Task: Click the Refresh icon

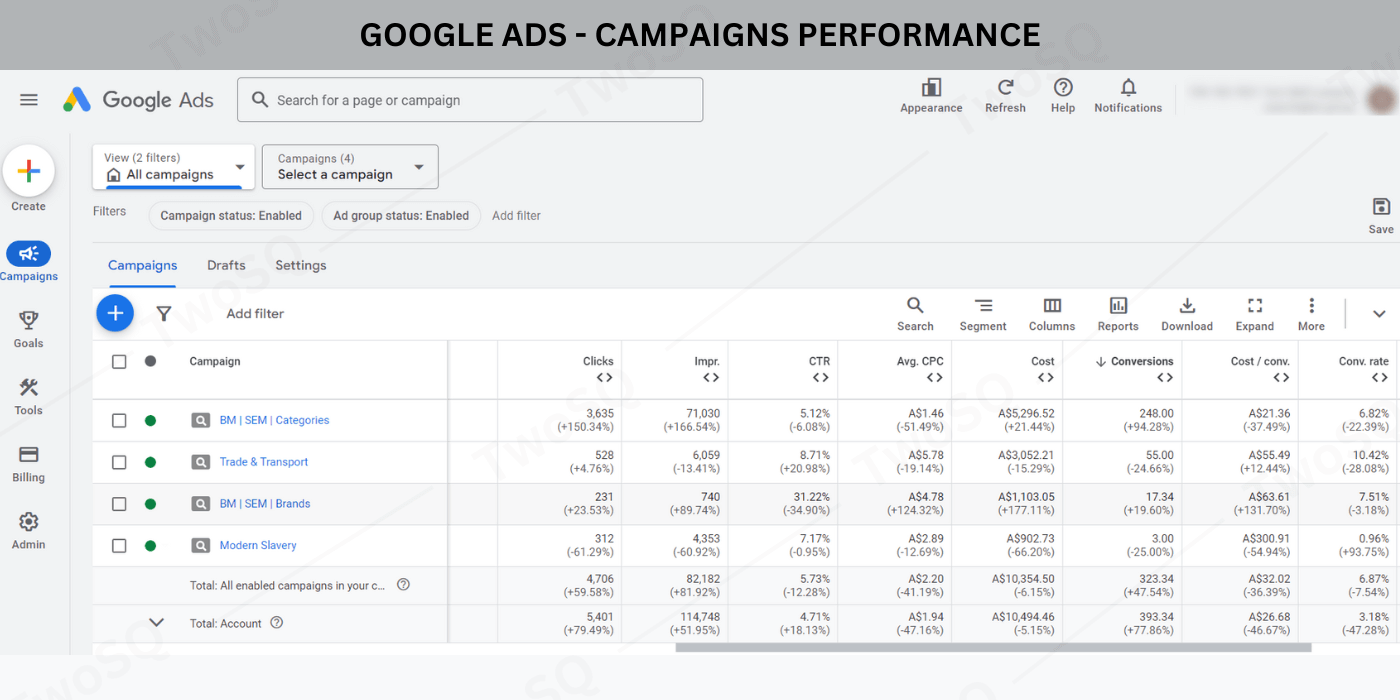Action: (1005, 89)
